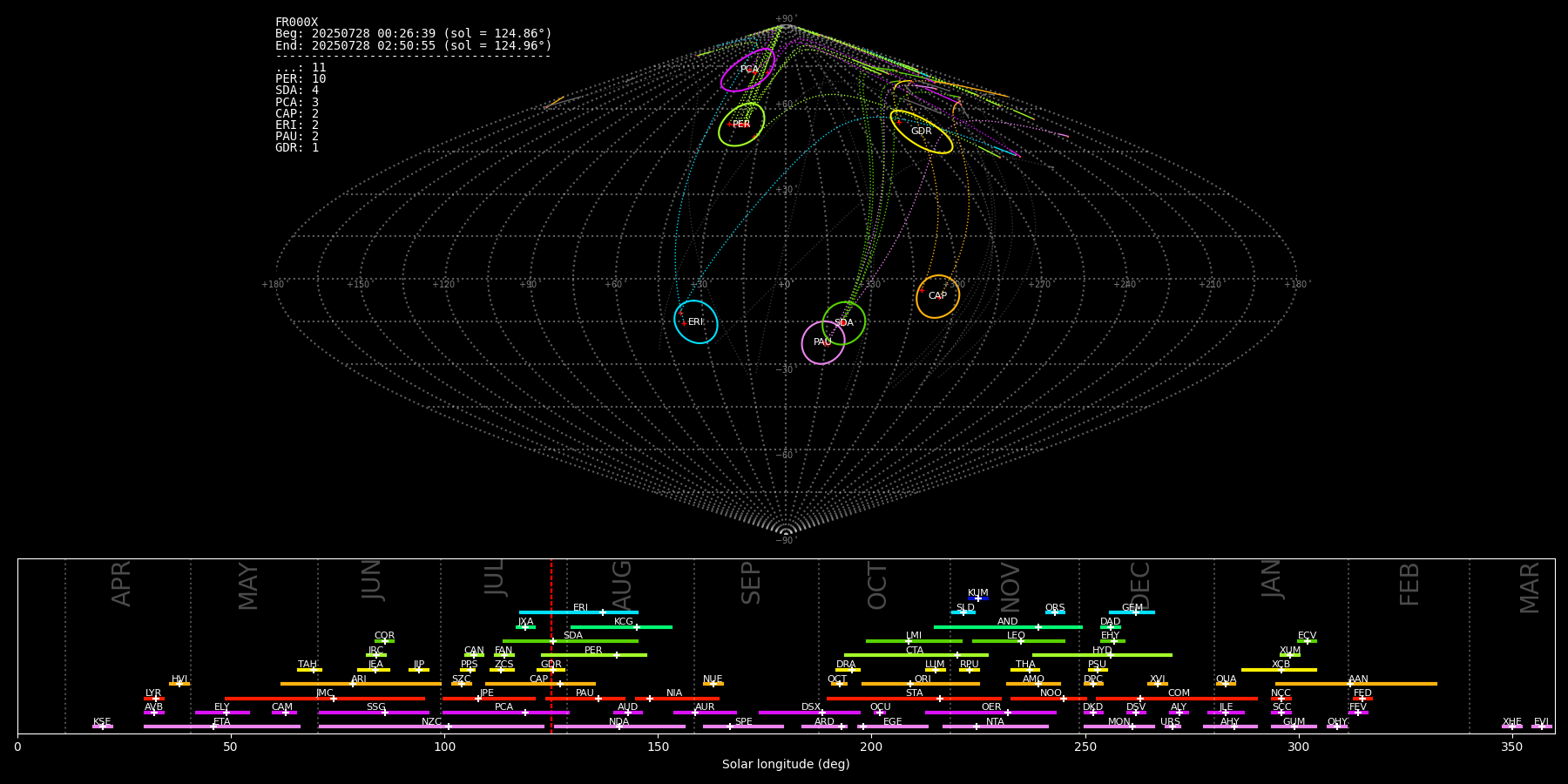Select the COM shower bar in timeline
The width and height of the screenshot is (1568, 784).
point(1178,699)
